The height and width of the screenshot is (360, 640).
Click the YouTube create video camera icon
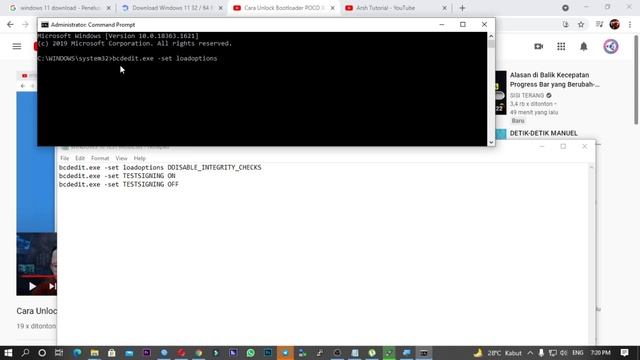539,47
